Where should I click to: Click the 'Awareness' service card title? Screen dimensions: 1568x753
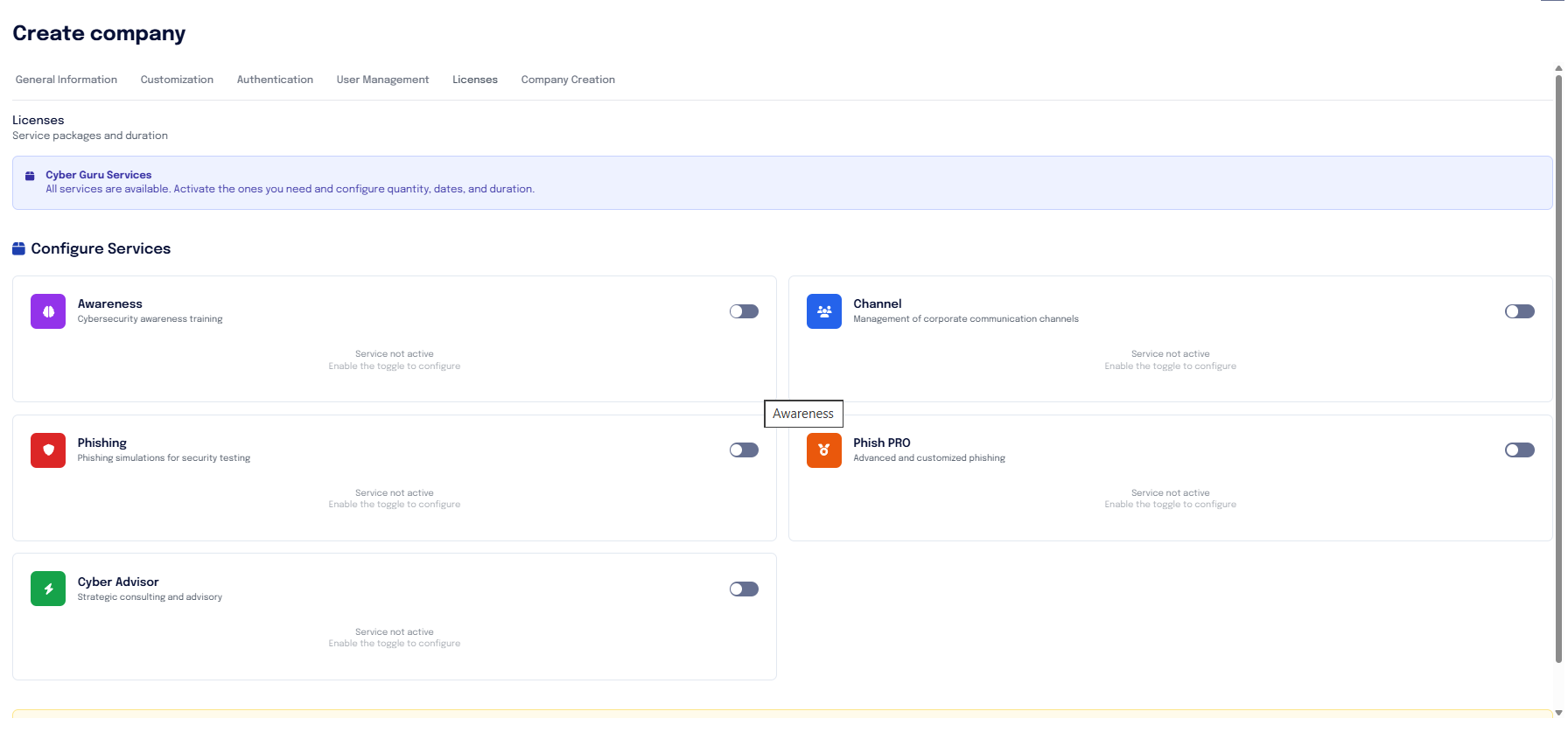tap(110, 304)
